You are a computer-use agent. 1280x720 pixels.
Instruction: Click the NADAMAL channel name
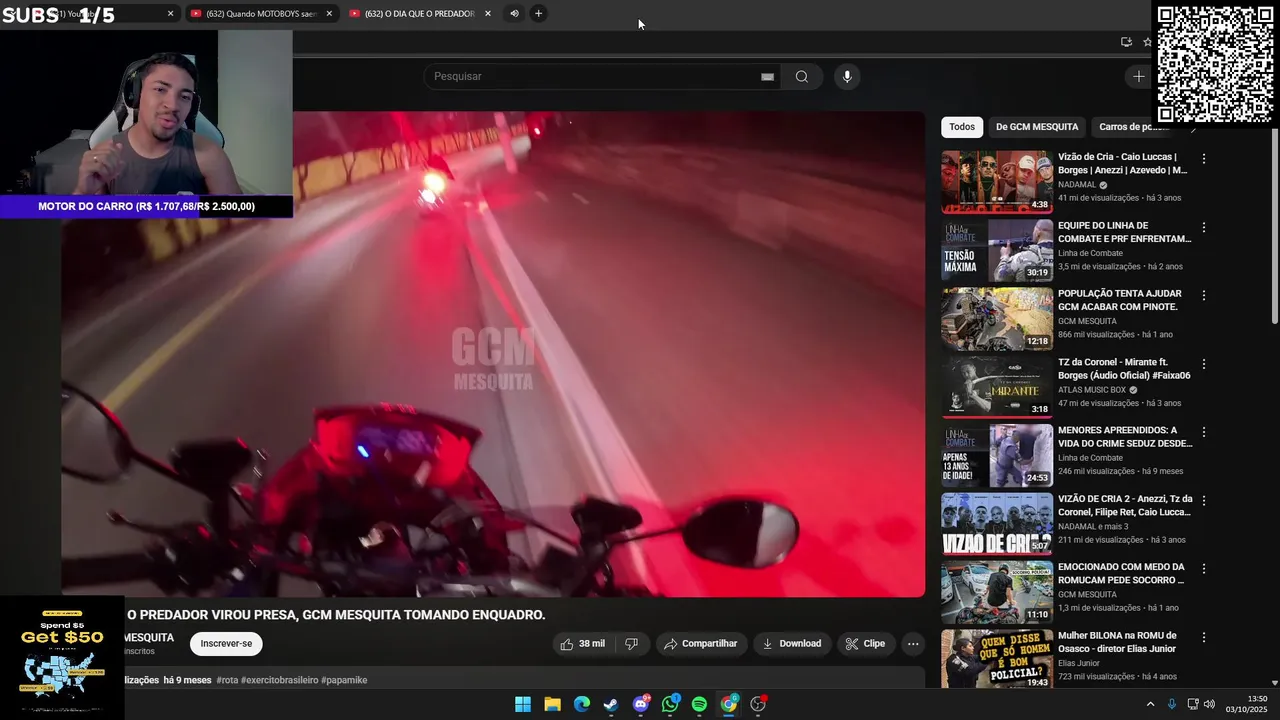click(1077, 185)
